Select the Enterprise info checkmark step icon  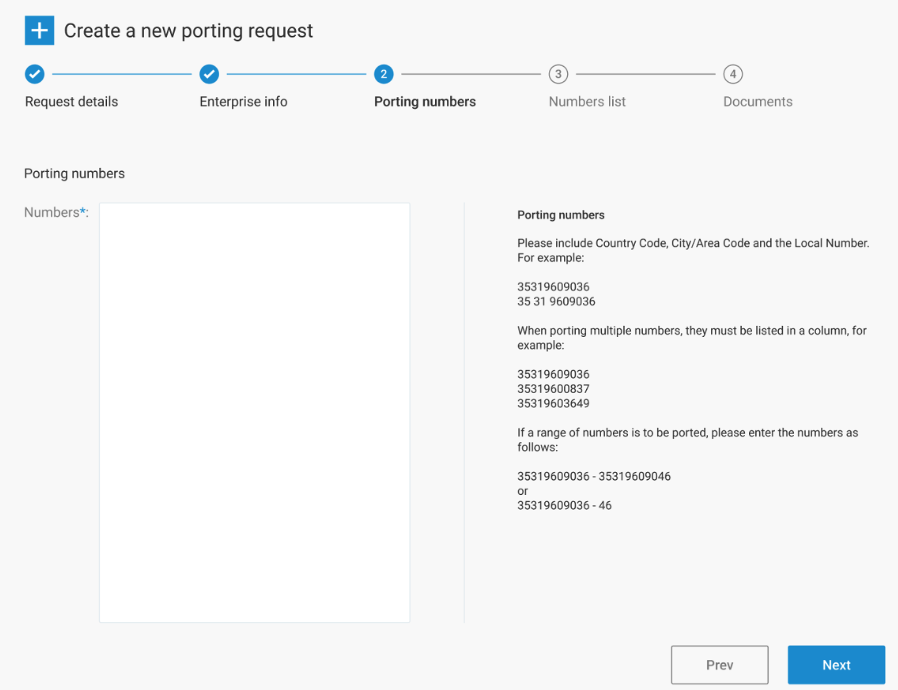click(209, 74)
